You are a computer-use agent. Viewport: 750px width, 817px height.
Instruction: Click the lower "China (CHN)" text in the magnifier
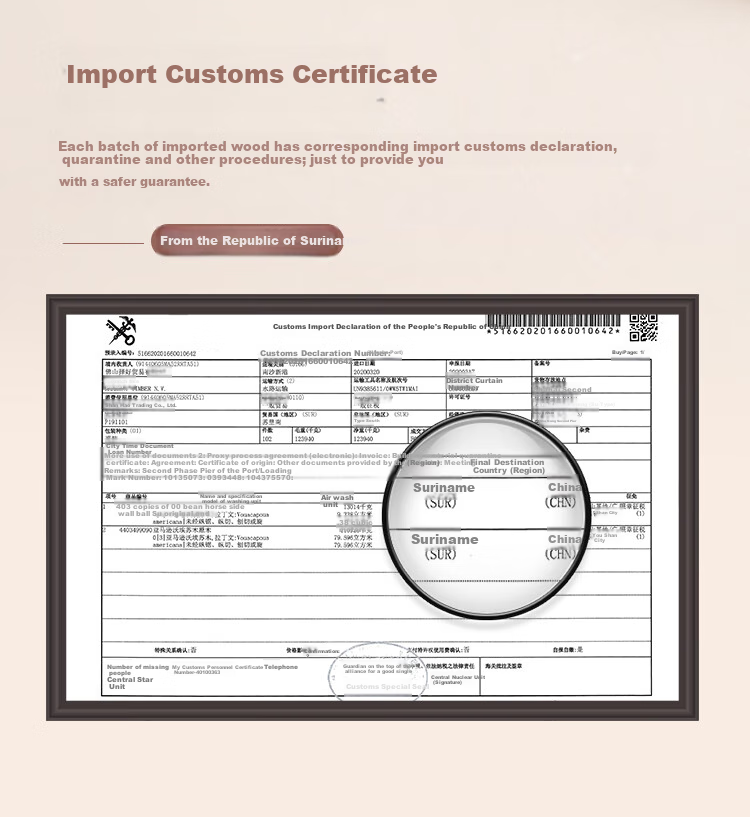click(x=563, y=547)
